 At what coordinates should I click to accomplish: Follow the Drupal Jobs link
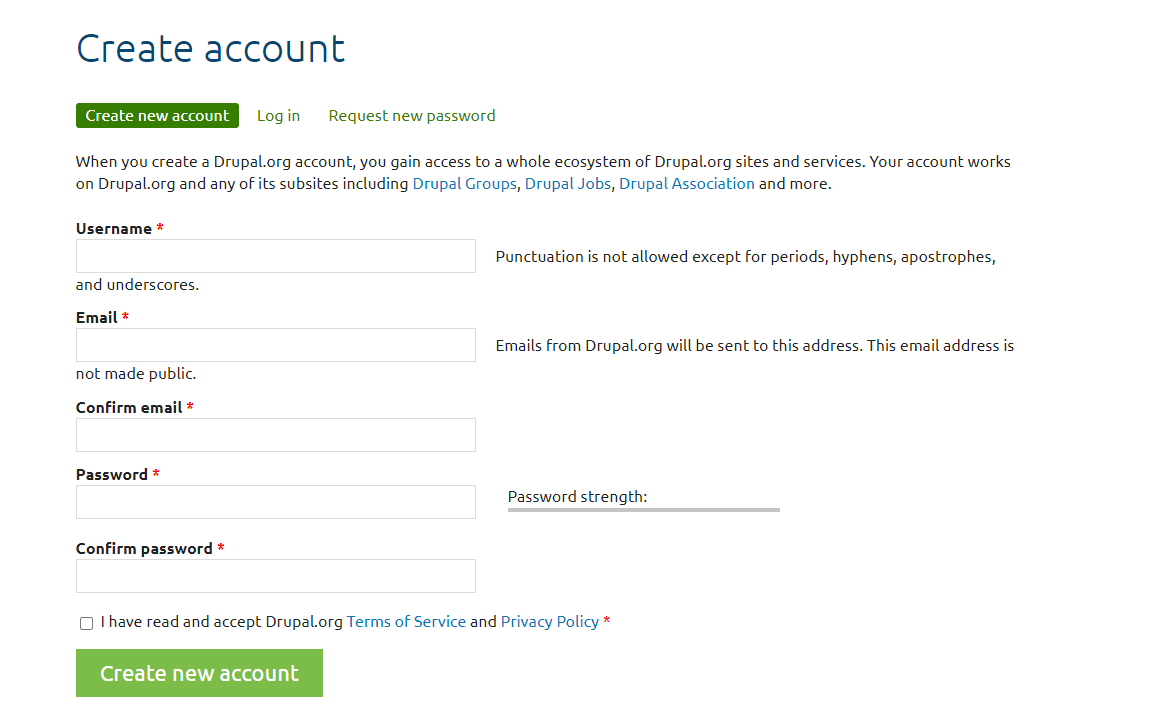pyautogui.click(x=567, y=183)
